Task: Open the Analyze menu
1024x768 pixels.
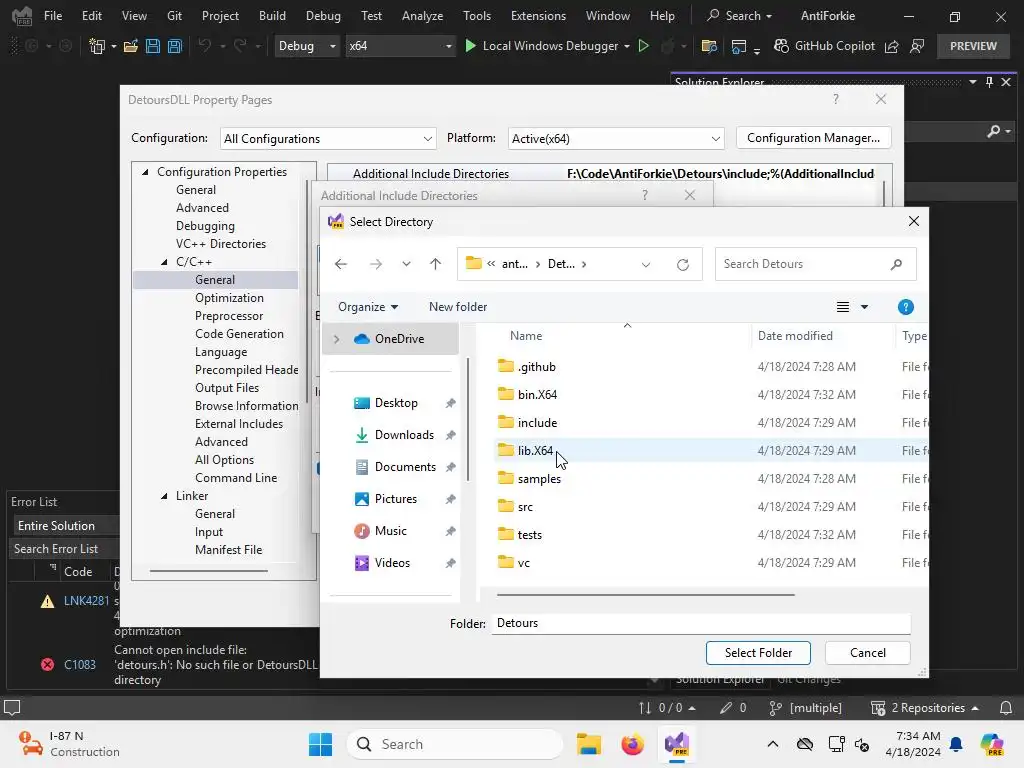Action: tap(423, 16)
